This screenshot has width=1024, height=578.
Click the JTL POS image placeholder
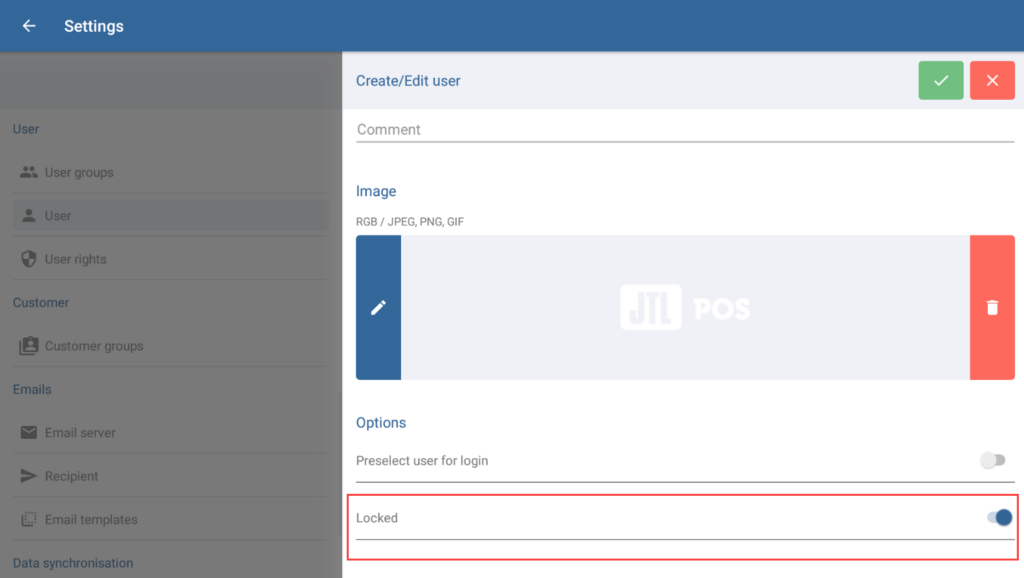pos(685,308)
